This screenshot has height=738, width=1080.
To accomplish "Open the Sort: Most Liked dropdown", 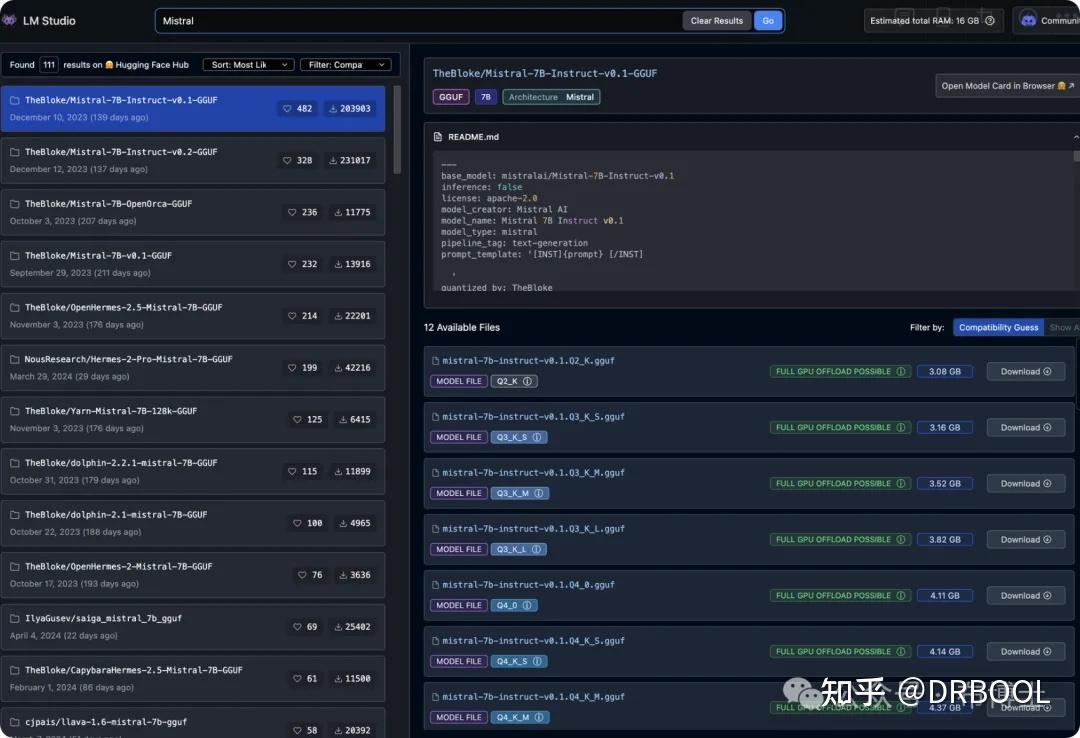I will pos(248,64).
